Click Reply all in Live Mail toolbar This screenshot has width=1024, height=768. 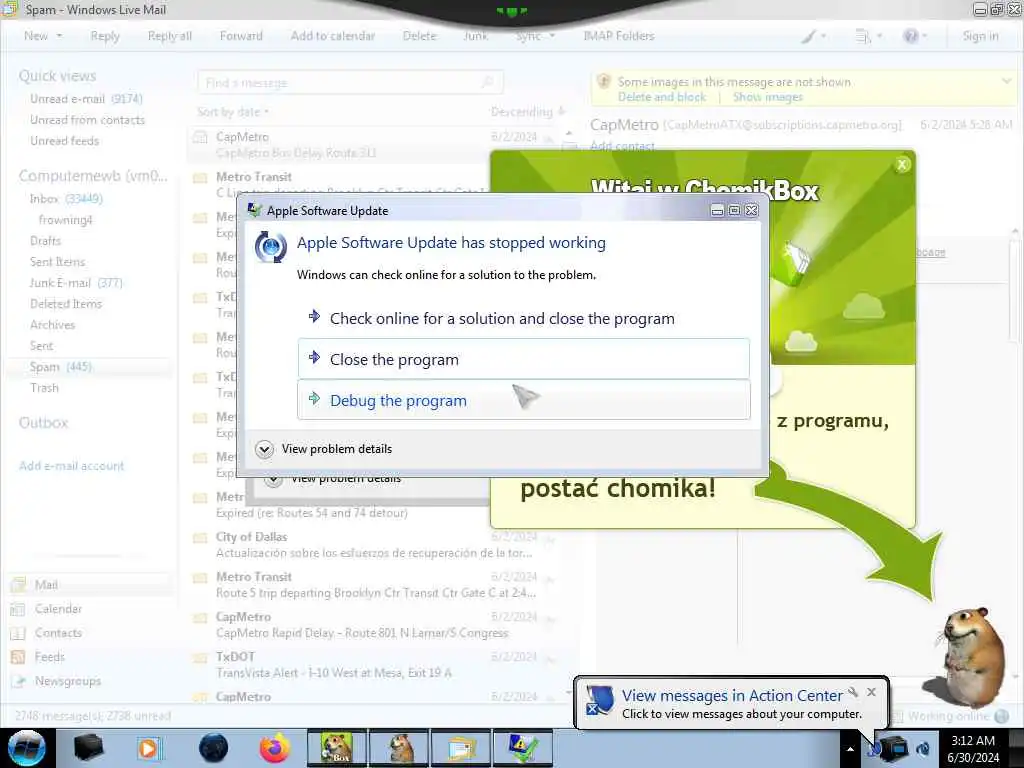(170, 36)
